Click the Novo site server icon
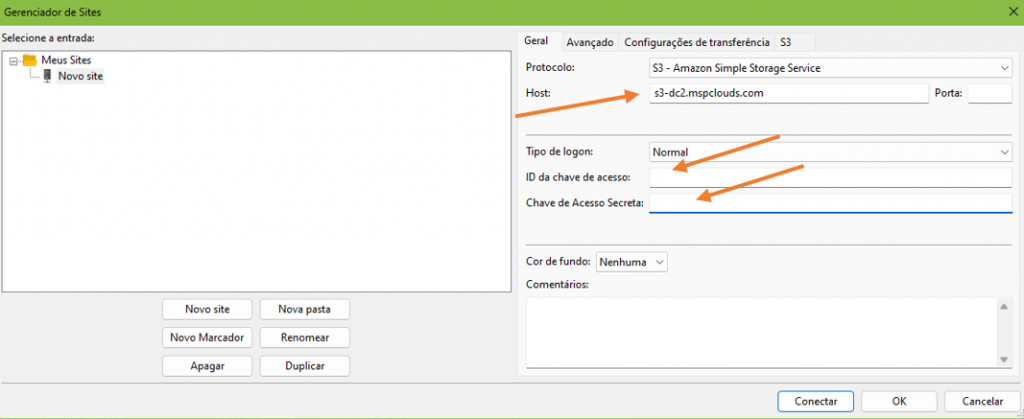1024x419 pixels. tap(48, 76)
